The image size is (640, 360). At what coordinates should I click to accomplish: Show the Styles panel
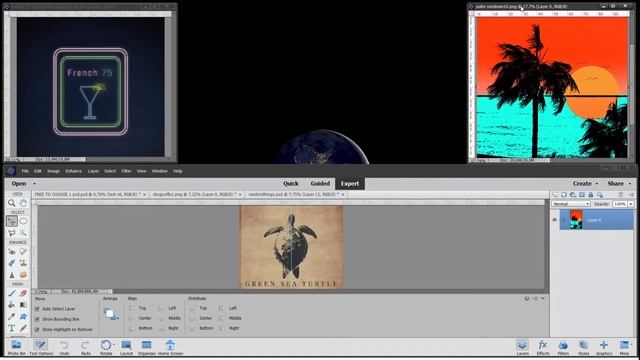583,348
